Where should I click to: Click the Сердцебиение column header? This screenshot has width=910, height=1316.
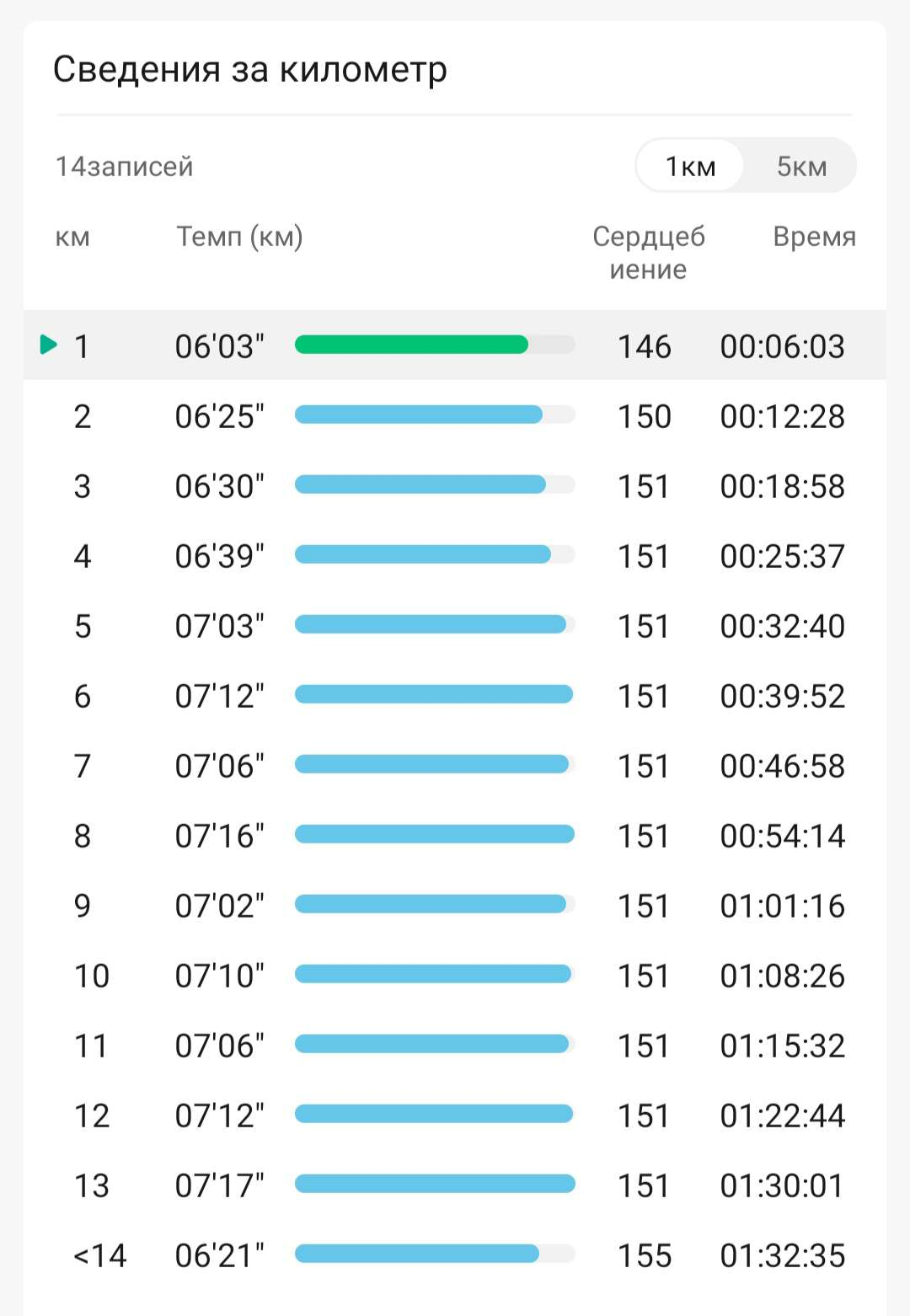tap(648, 253)
